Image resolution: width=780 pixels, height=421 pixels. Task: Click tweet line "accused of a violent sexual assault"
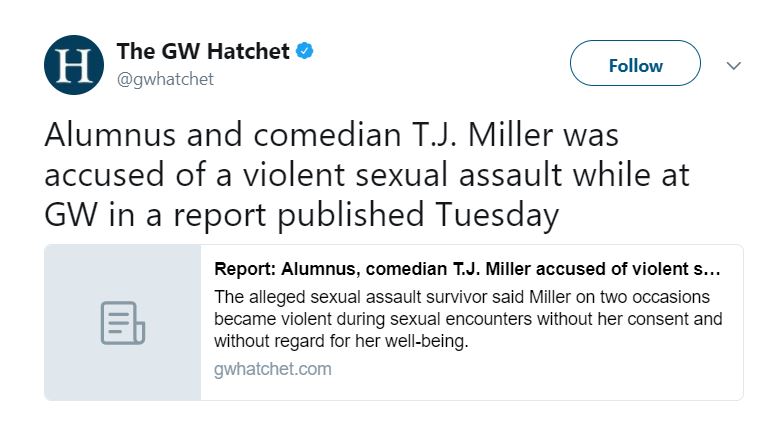(368, 176)
